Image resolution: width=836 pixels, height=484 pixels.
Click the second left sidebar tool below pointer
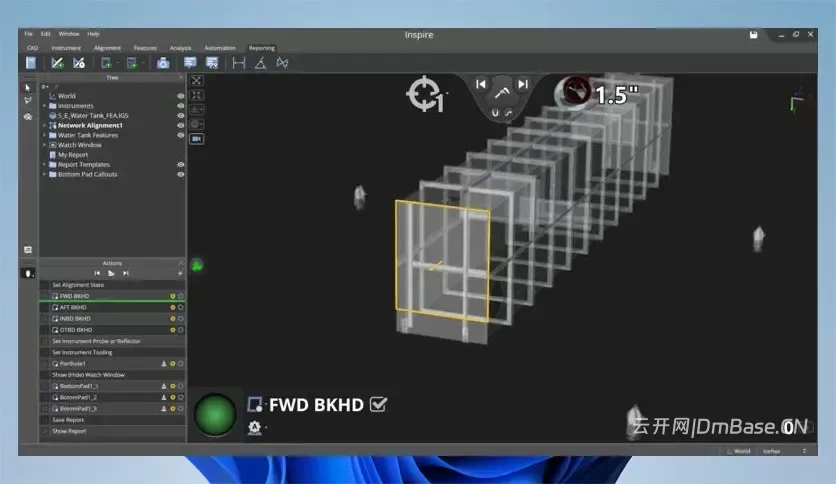coord(28,101)
